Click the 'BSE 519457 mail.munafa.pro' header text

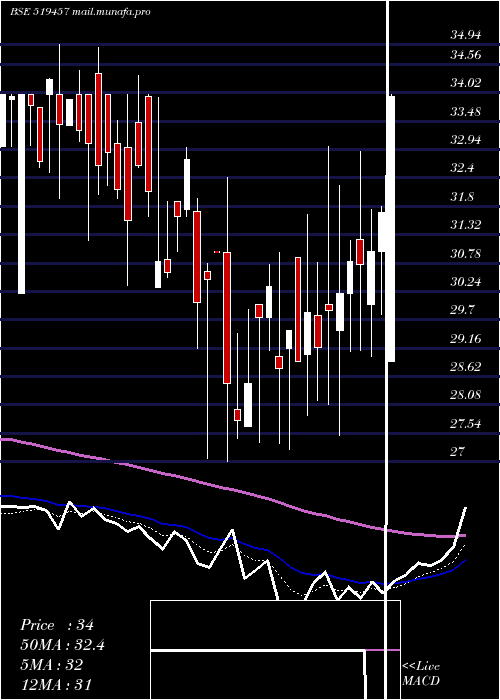[x=80, y=12]
